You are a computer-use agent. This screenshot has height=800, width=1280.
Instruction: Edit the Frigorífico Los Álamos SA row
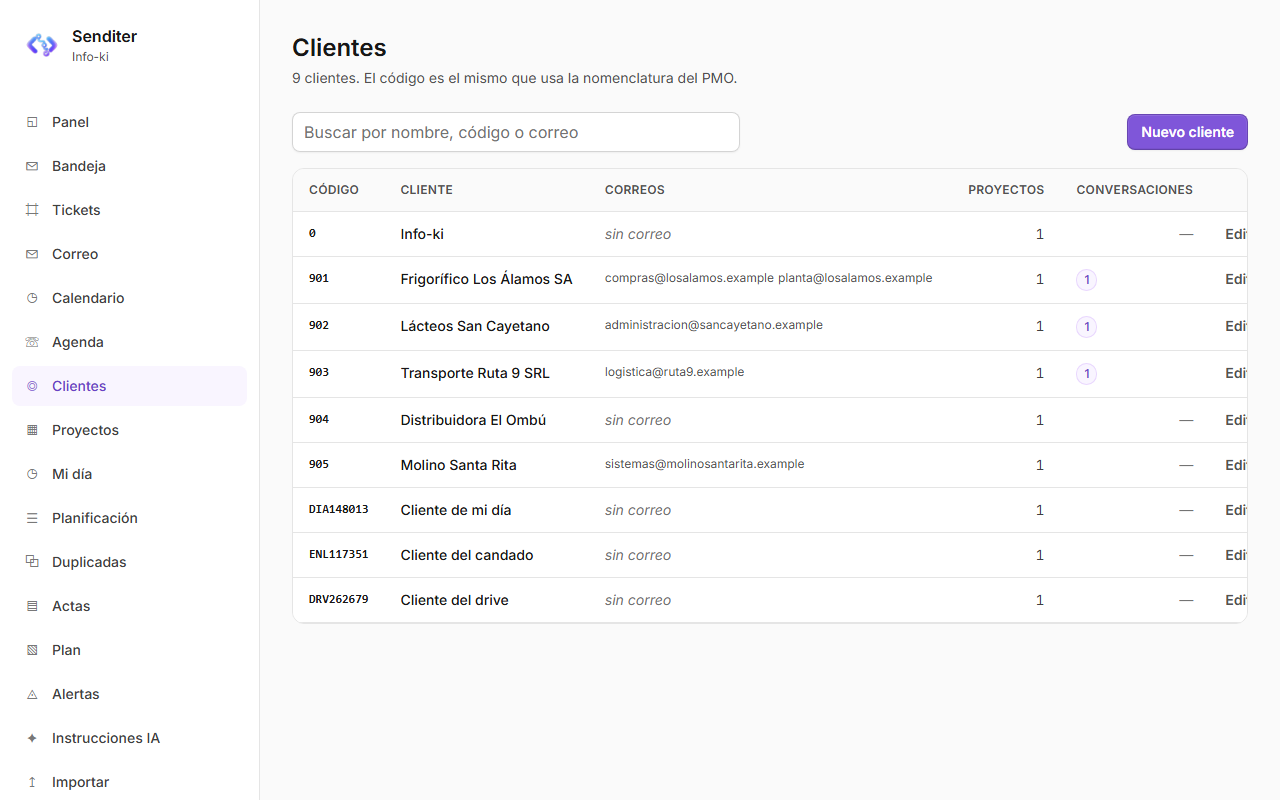tap(1236, 279)
